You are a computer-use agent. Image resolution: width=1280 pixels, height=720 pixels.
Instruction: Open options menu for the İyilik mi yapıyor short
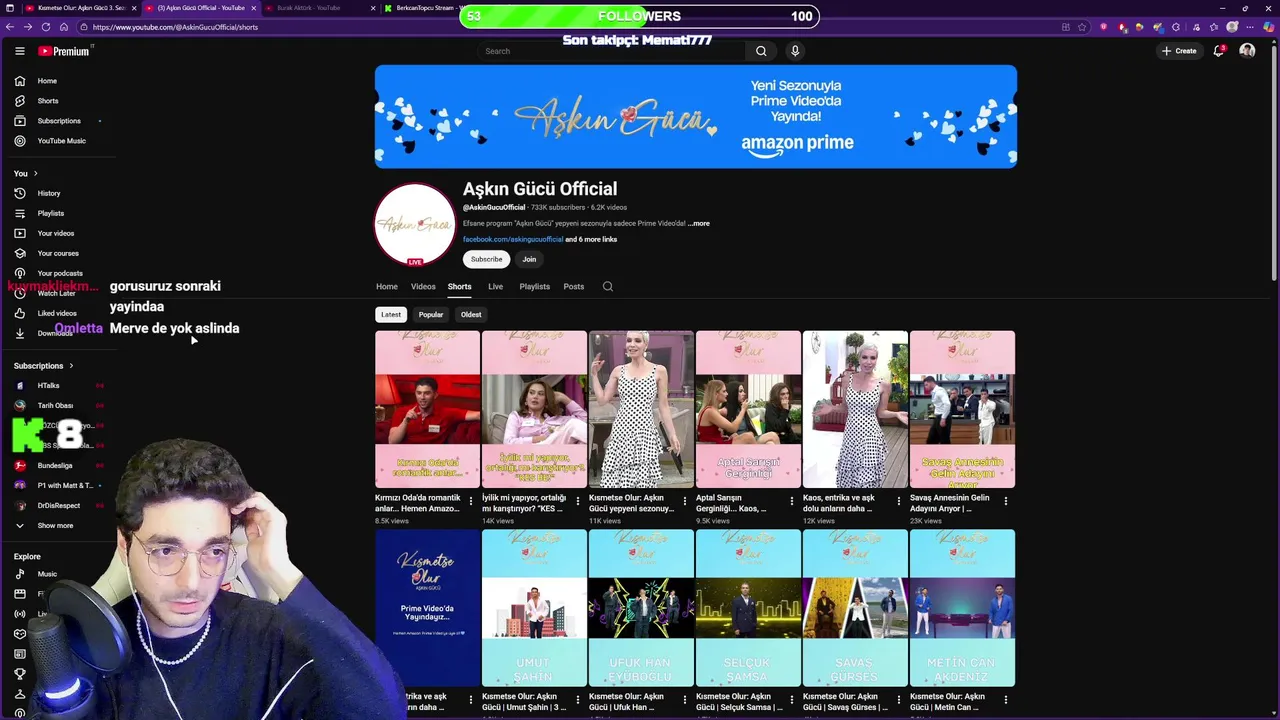(578, 501)
